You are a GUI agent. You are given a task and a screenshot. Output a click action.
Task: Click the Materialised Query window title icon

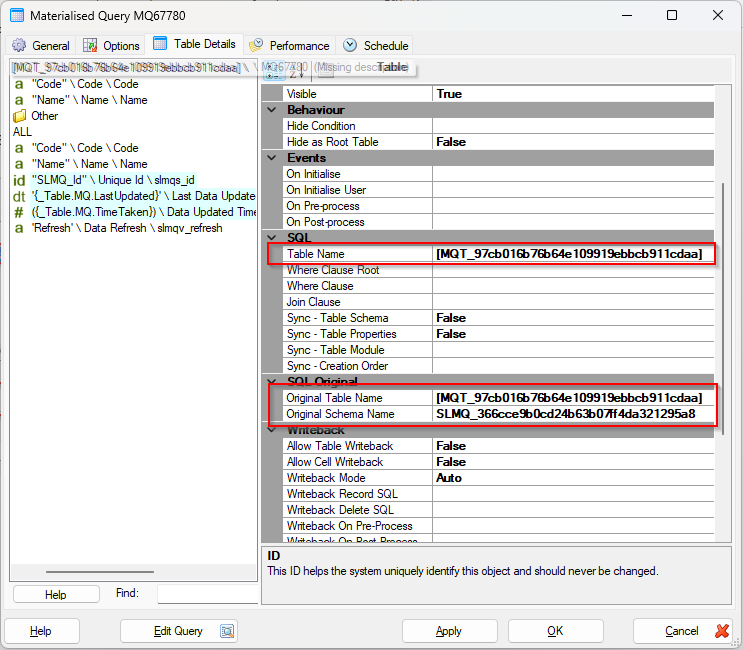pos(17,15)
